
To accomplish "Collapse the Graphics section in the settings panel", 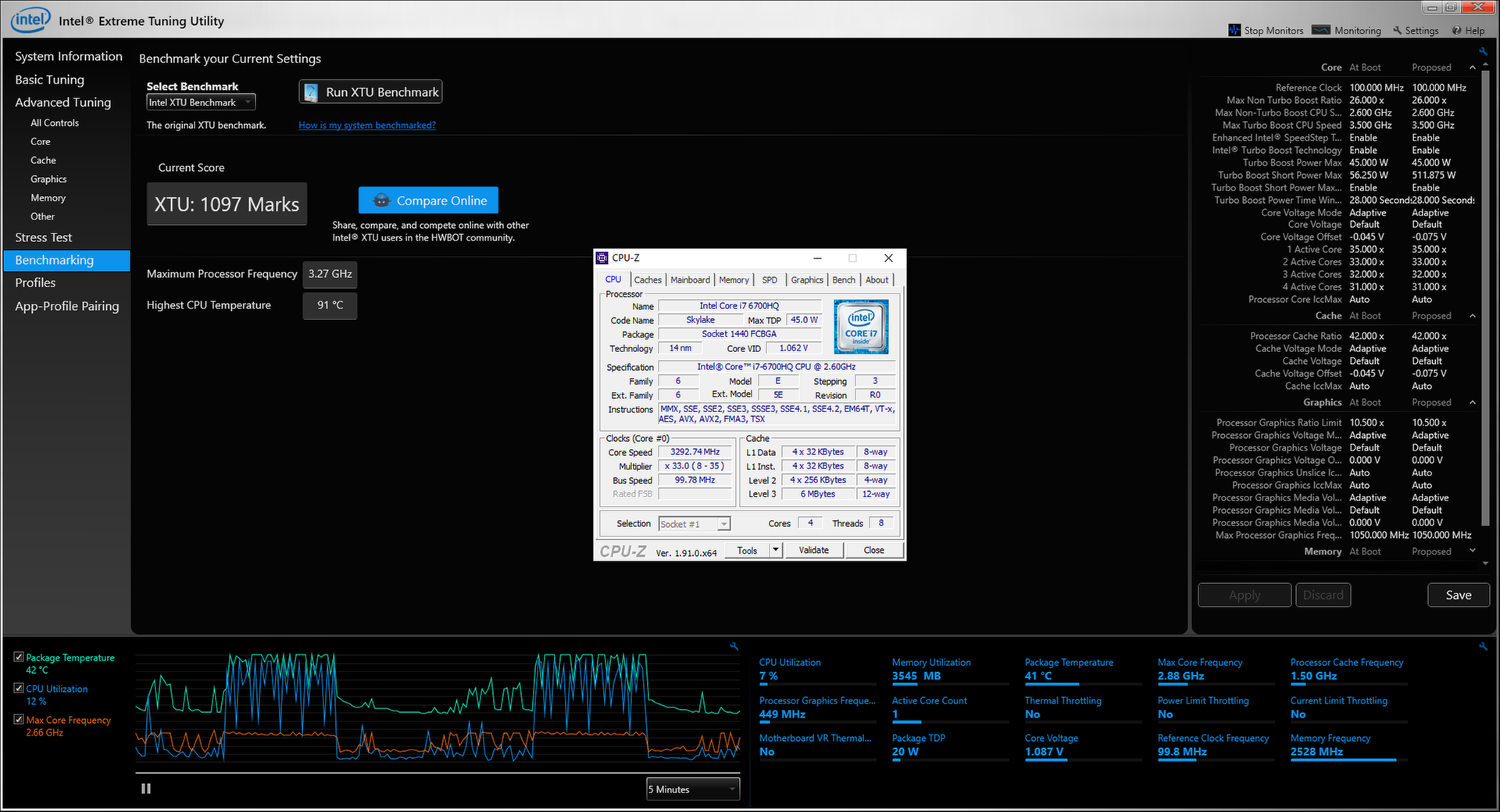I will pyautogui.click(x=1473, y=403).
